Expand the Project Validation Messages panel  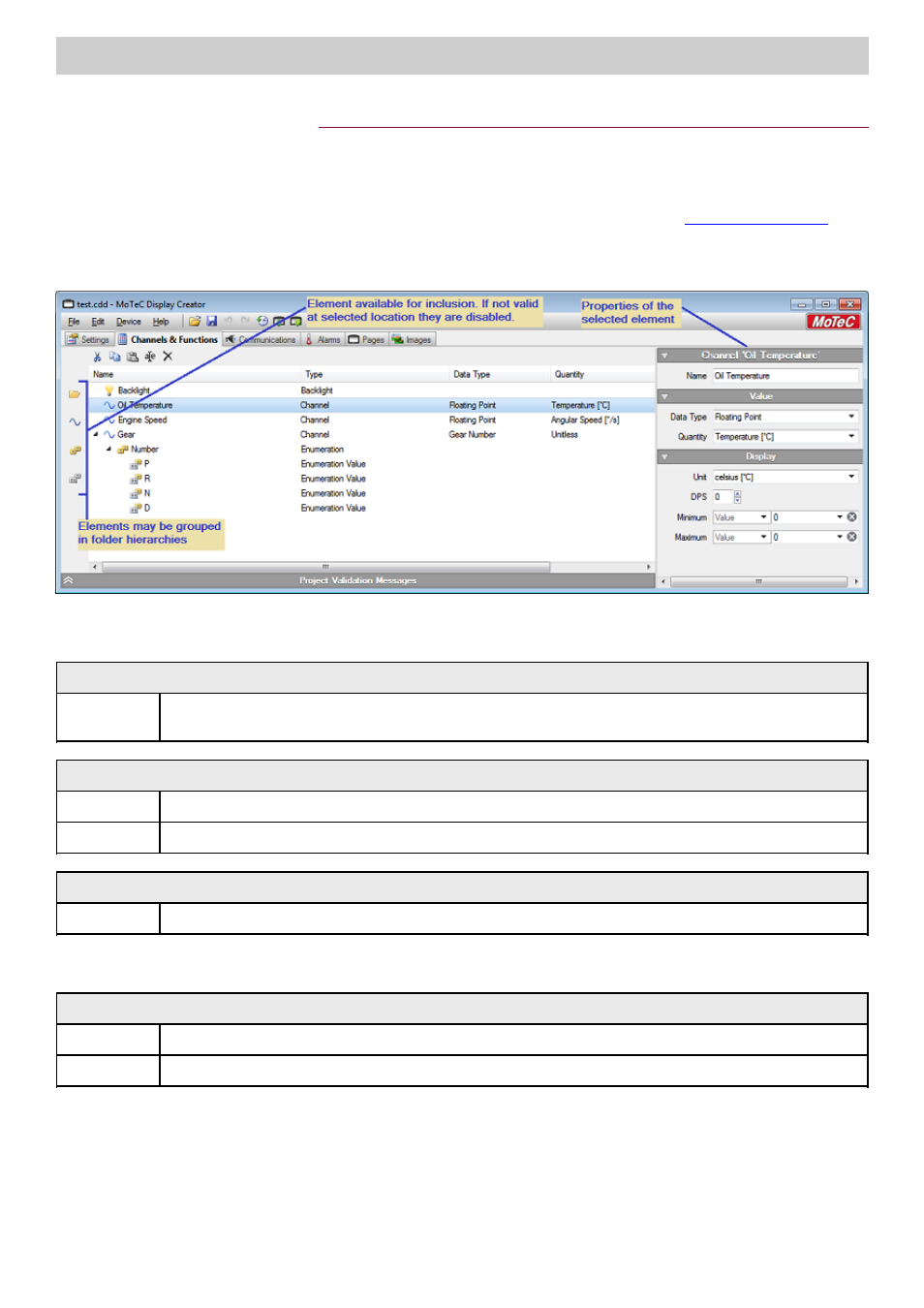coord(68,580)
